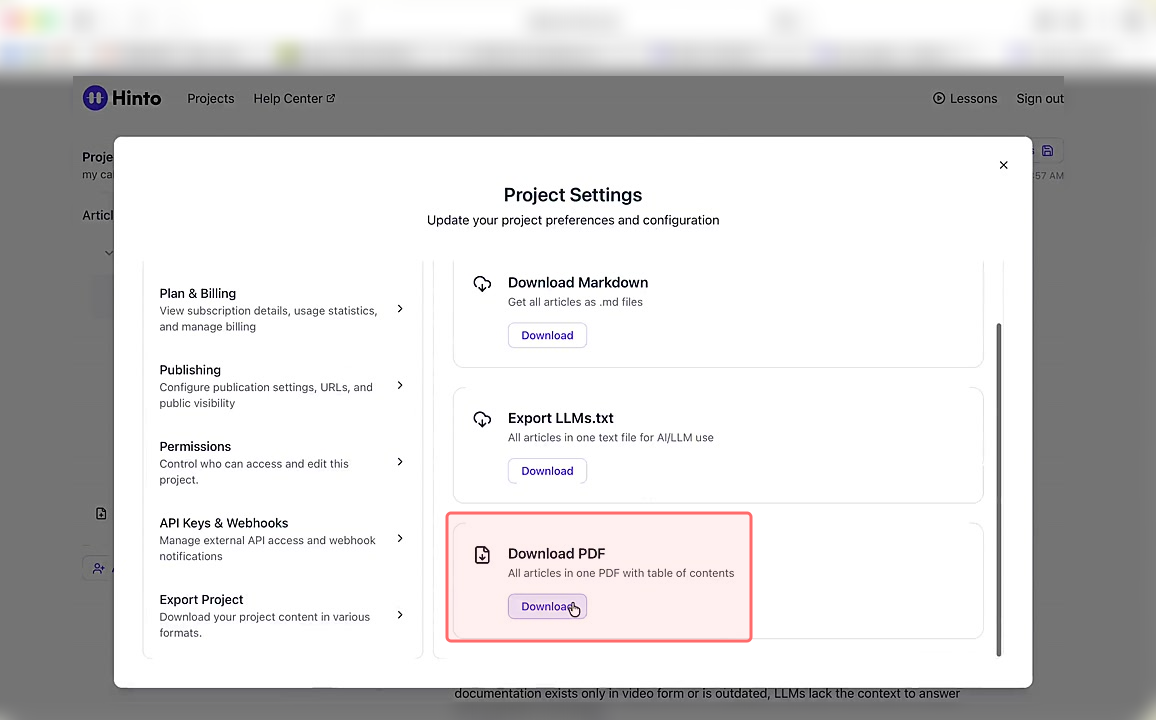
Task: Close the Project Settings dialog
Action: (x=1003, y=165)
